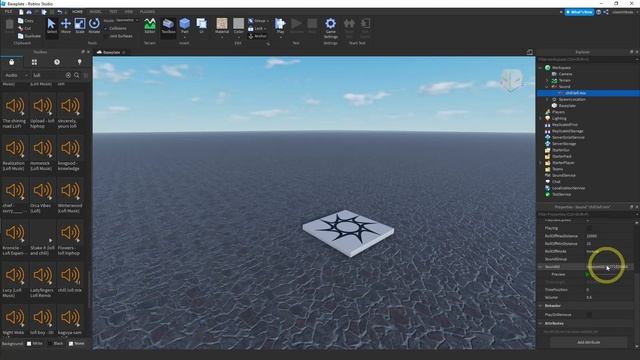Click the Toolbox search input field
640x360 pixels.
coord(48,75)
